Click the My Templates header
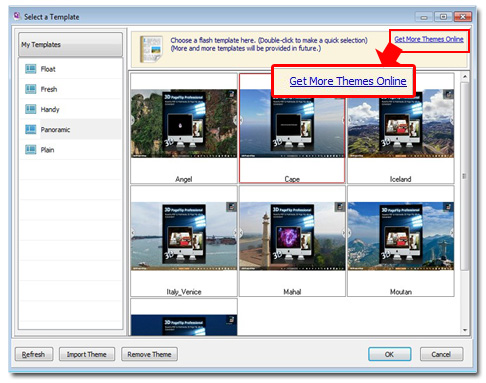 tap(70, 44)
